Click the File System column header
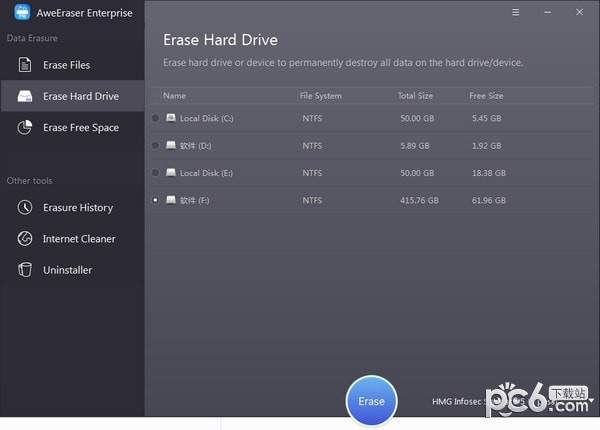This screenshot has width=600, height=430. coord(320,96)
